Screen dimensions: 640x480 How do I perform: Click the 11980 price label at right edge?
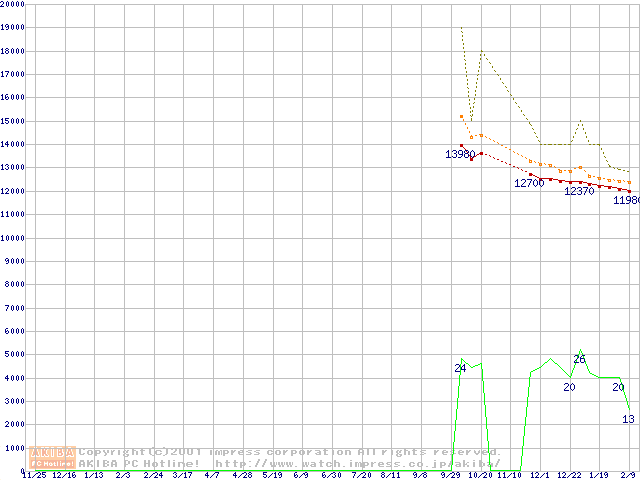pos(626,200)
